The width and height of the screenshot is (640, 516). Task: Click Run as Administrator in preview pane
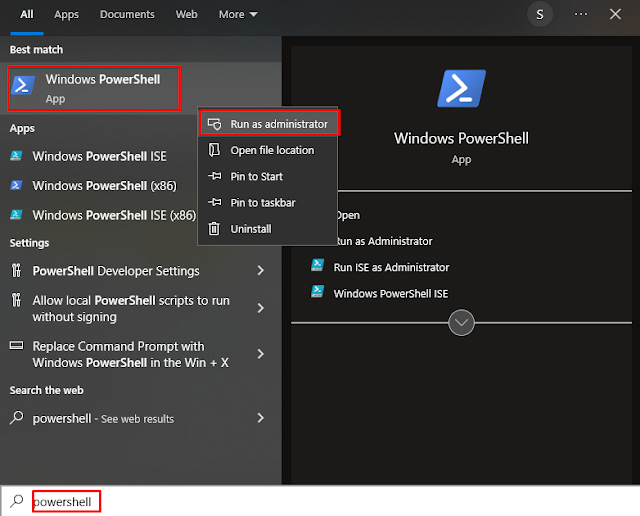pos(384,241)
